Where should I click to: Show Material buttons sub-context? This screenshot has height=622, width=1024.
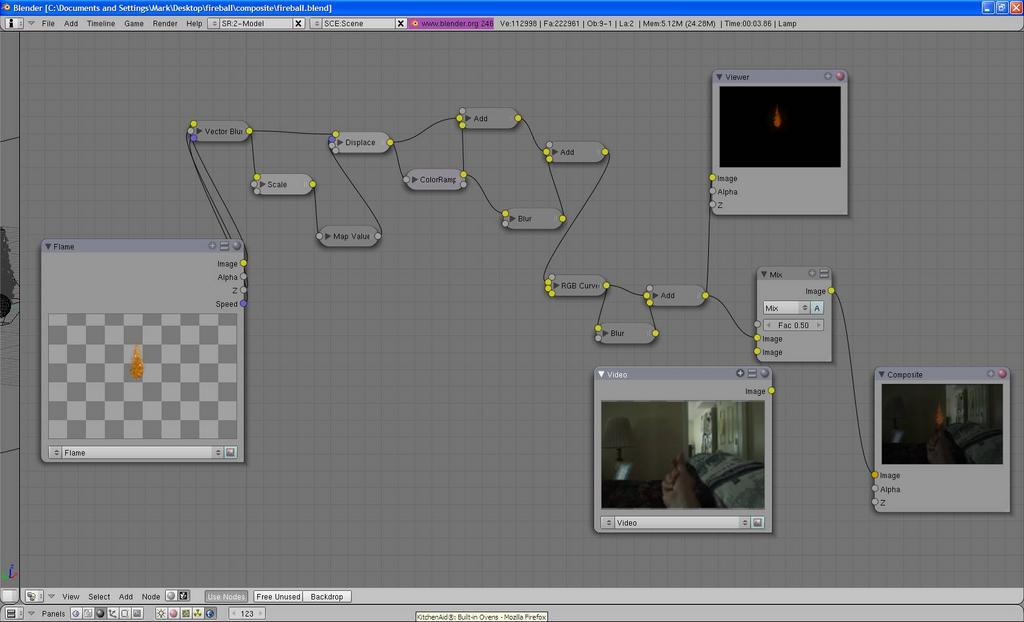click(173, 614)
